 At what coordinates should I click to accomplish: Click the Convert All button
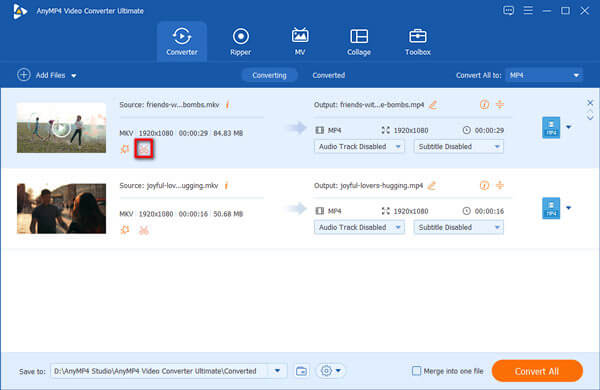click(x=537, y=371)
